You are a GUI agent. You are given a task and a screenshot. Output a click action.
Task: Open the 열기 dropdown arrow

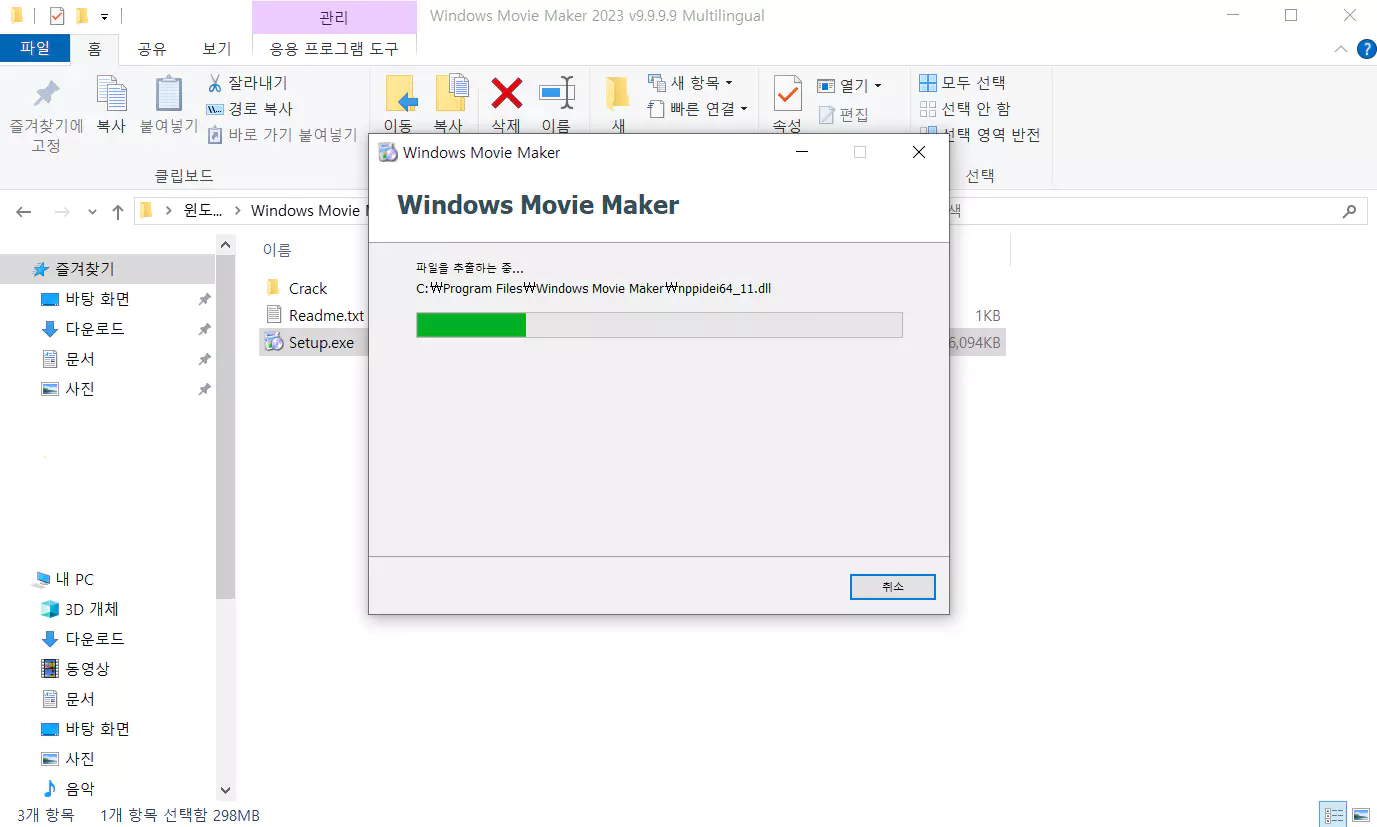coord(877,87)
